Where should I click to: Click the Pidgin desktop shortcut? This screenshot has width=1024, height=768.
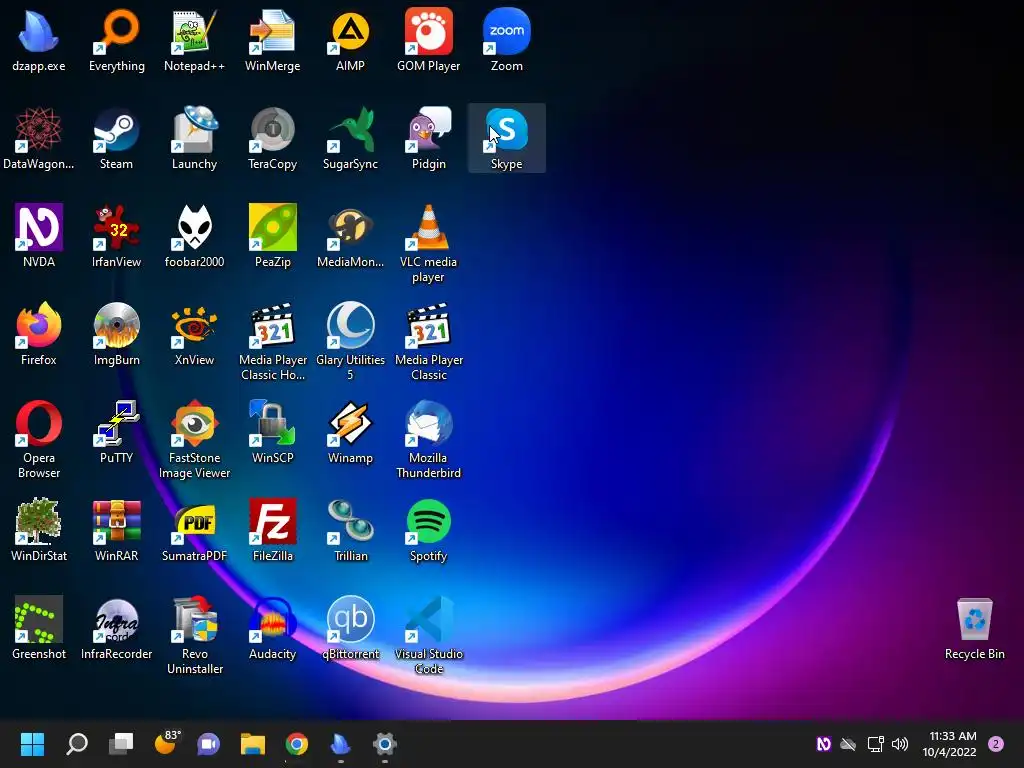[x=428, y=137]
